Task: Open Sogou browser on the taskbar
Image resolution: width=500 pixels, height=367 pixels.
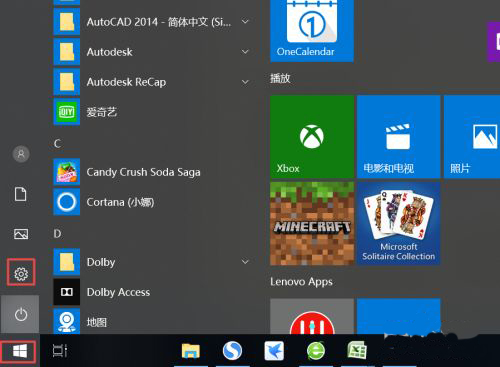Action: coord(232,351)
